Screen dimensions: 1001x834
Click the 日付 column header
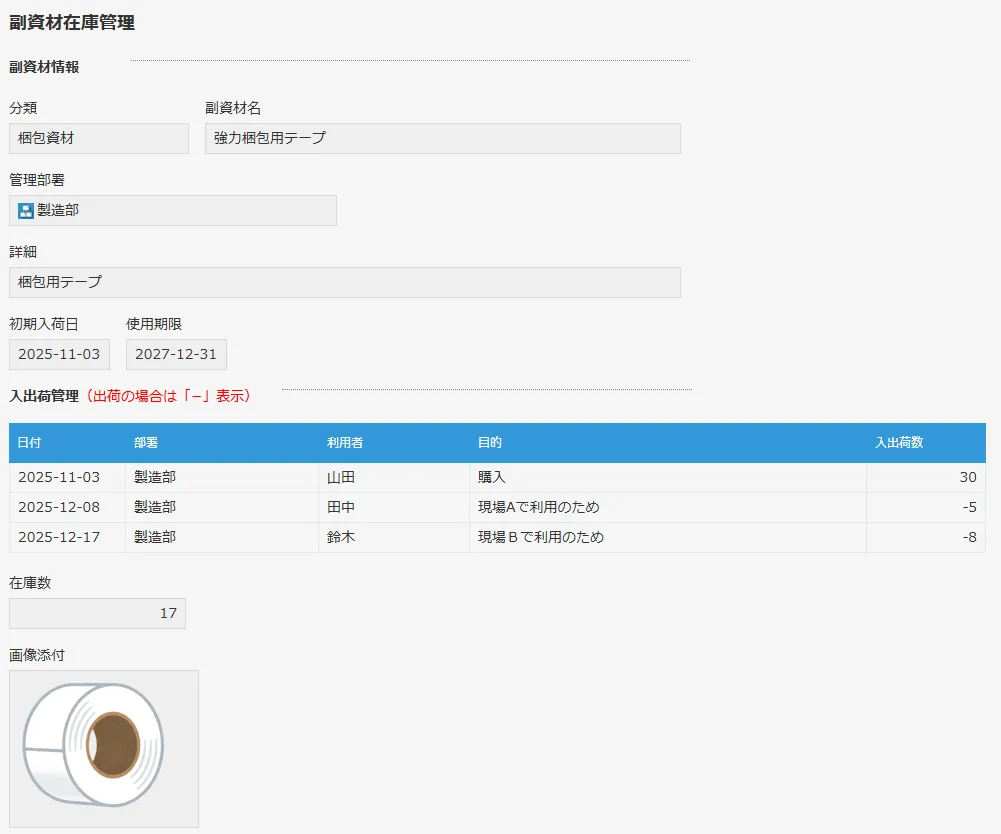point(29,443)
